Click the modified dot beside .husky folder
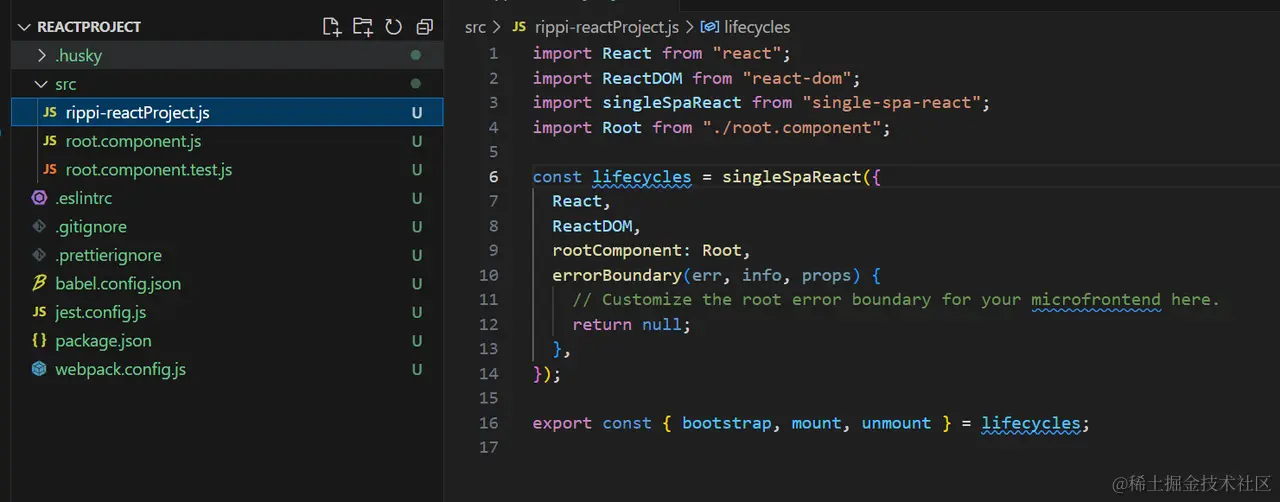This screenshot has width=1280, height=502. click(416, 55)
